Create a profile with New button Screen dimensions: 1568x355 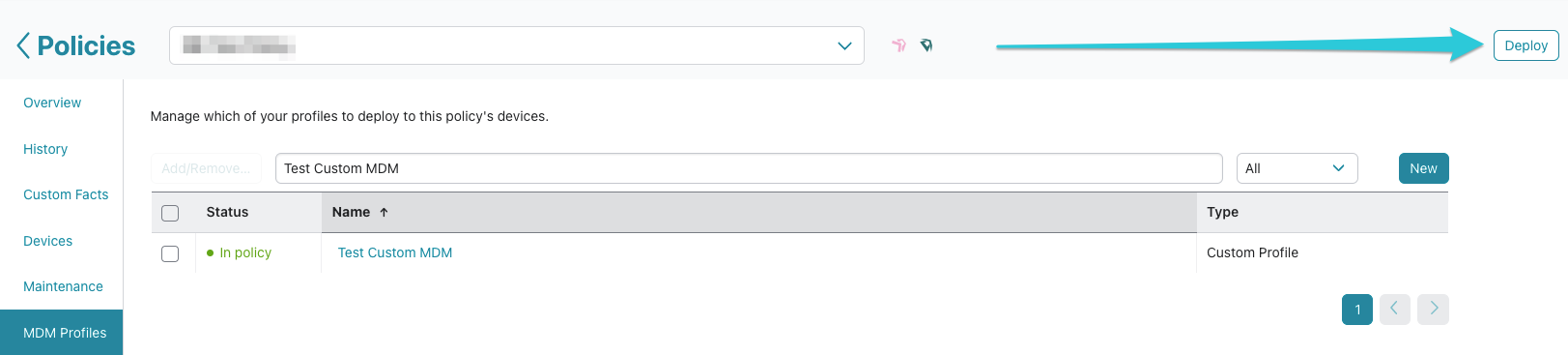click(x=1423, y=168)
